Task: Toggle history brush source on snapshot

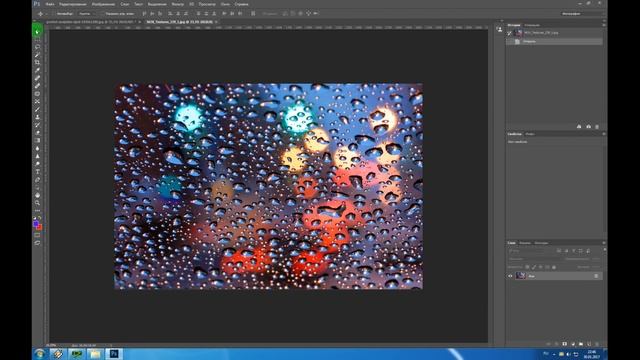Action: pos(510,33)
